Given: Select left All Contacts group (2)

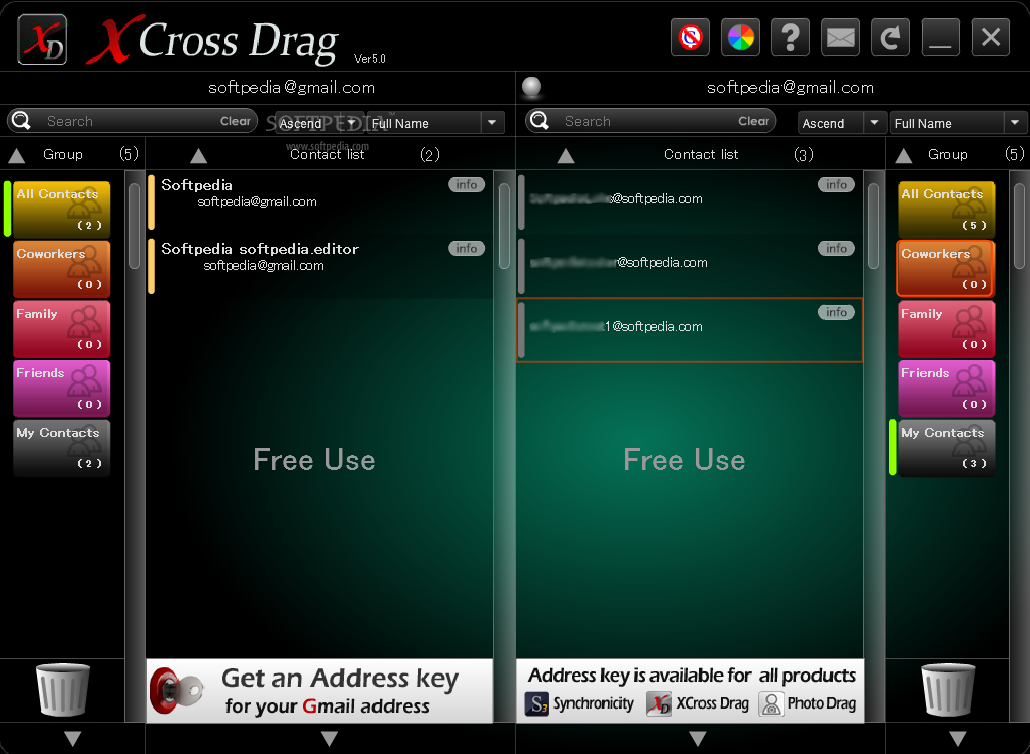Looking at the screenshot, I should click(x=62, y=210).
